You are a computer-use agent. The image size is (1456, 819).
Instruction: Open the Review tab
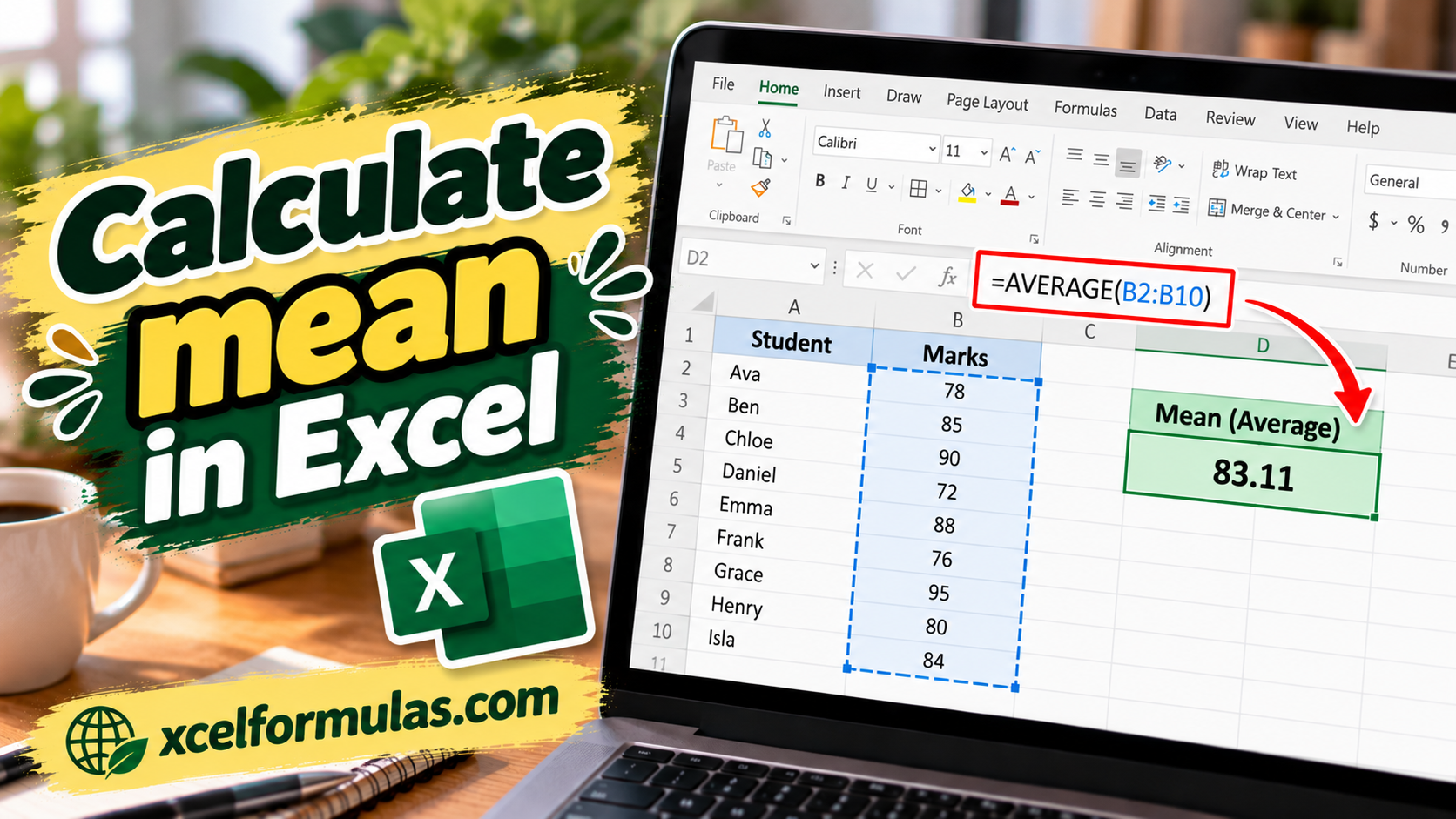pyautogui.click(x=1230, y=118)
